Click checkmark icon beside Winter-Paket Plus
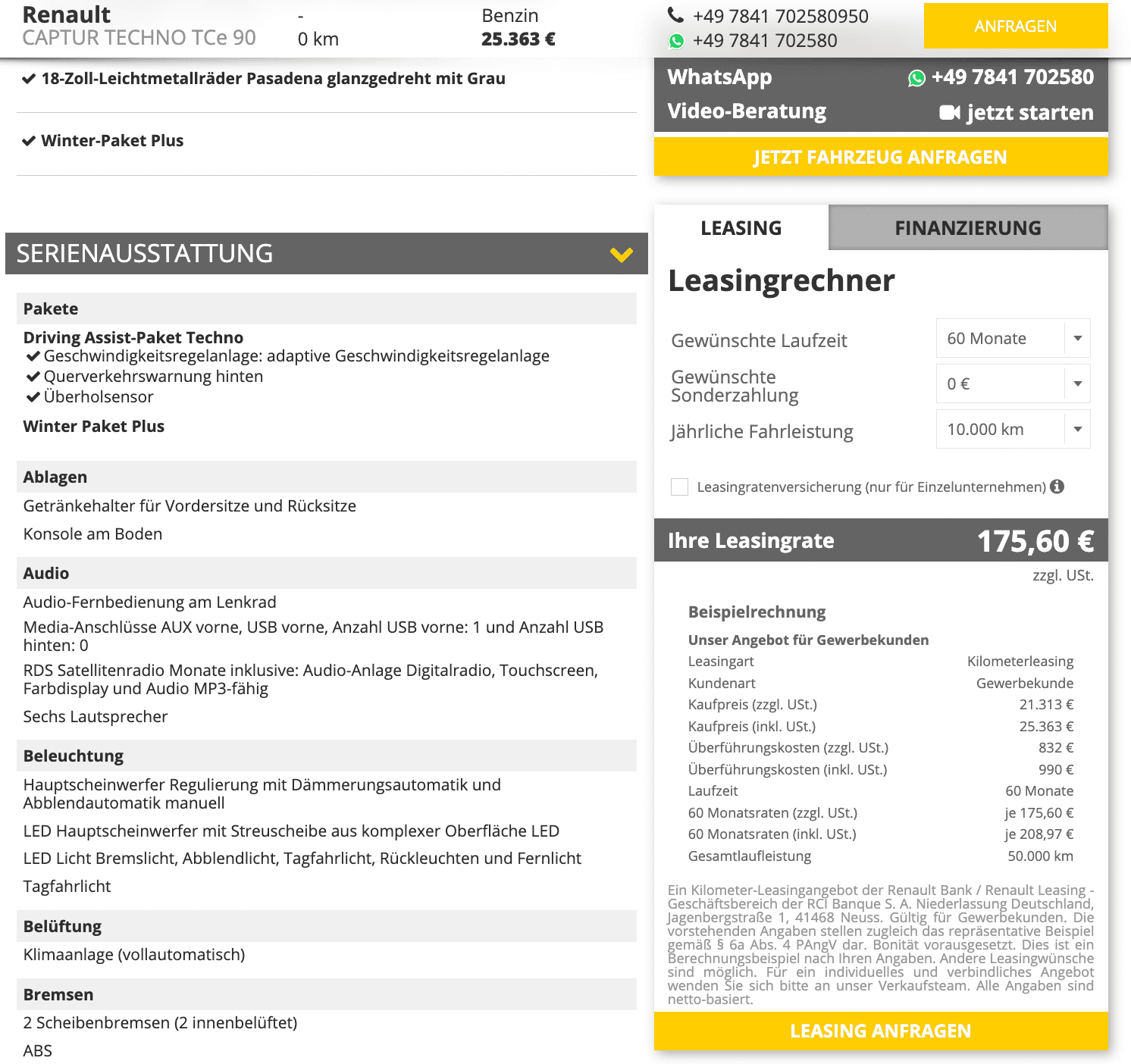1131x1064 pixels. 29,141
